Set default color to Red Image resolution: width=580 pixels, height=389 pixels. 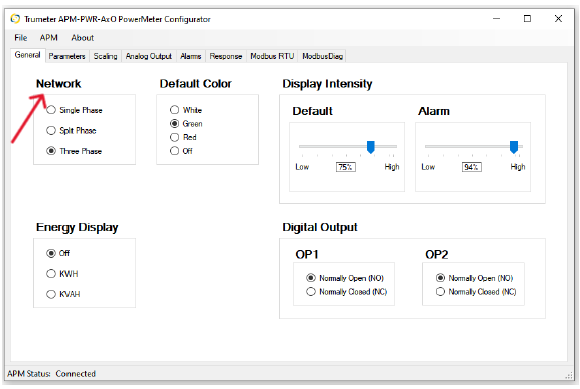pyautogui.click(x=183, y=137)
